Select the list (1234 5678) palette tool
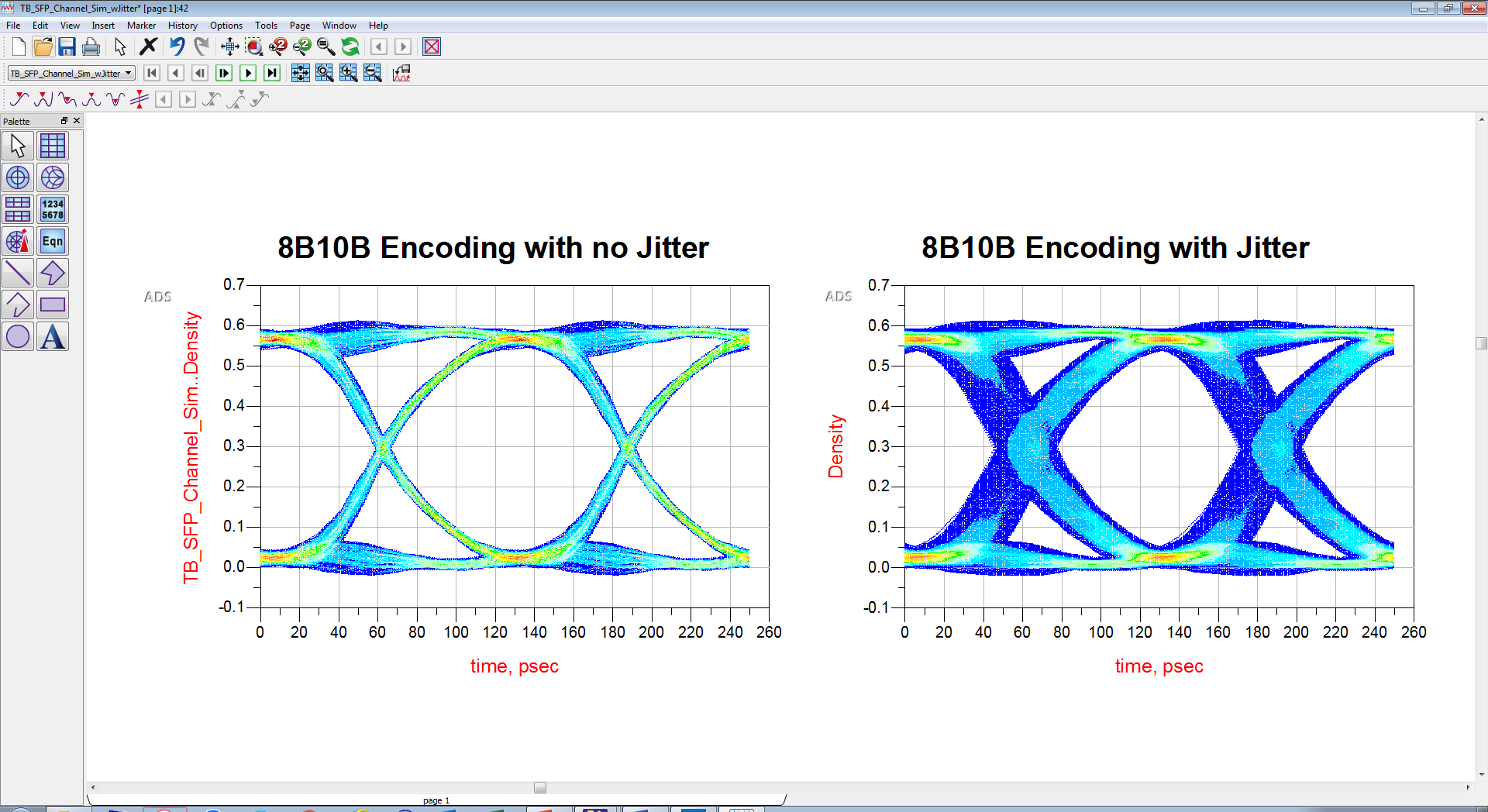Image resolution: width=1488 pixels, height=812 pixels. (53, 209)
